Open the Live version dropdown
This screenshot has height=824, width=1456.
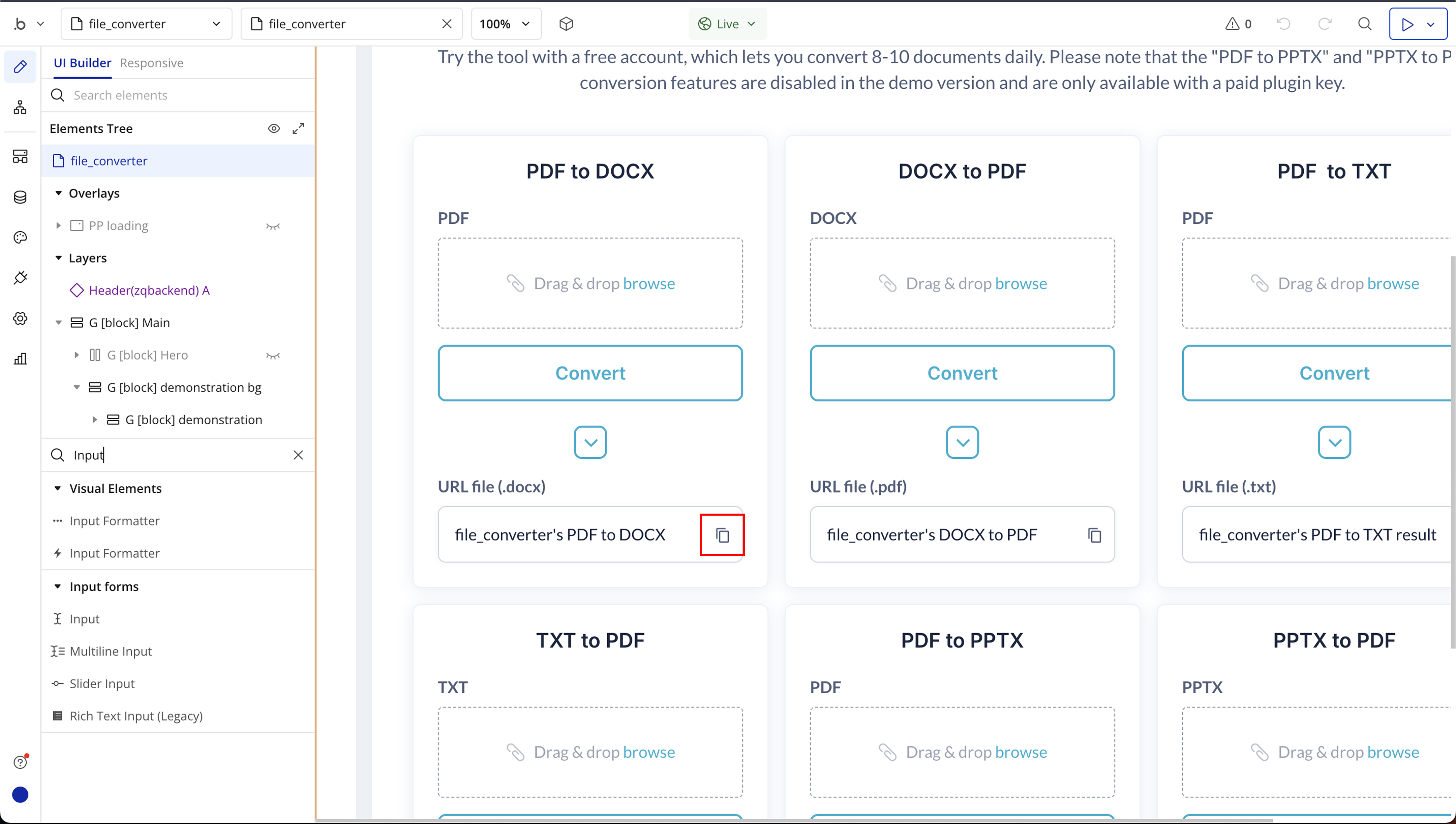click(x=727, y=24)
